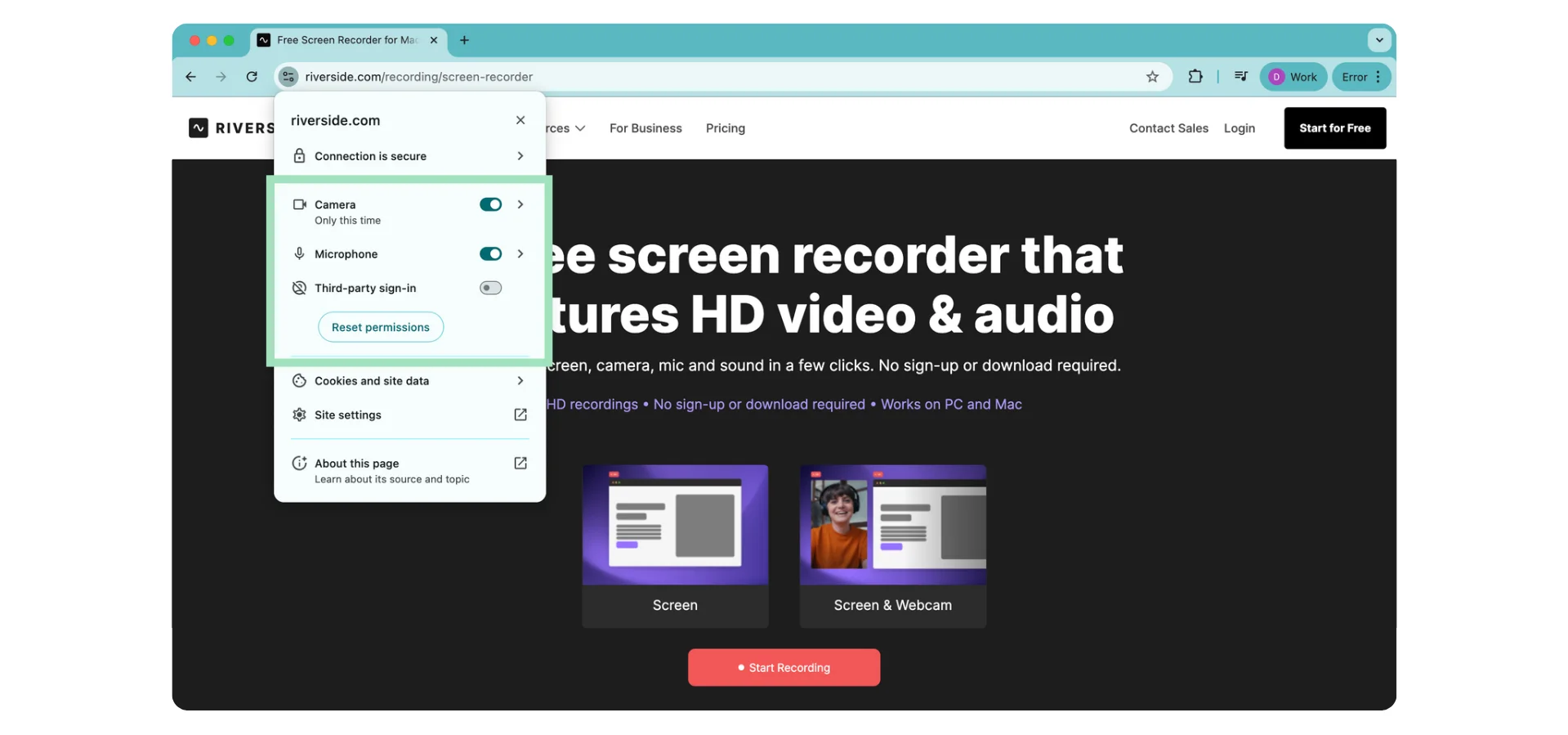Reload the page with refresh icon

[x=252, y=77]
